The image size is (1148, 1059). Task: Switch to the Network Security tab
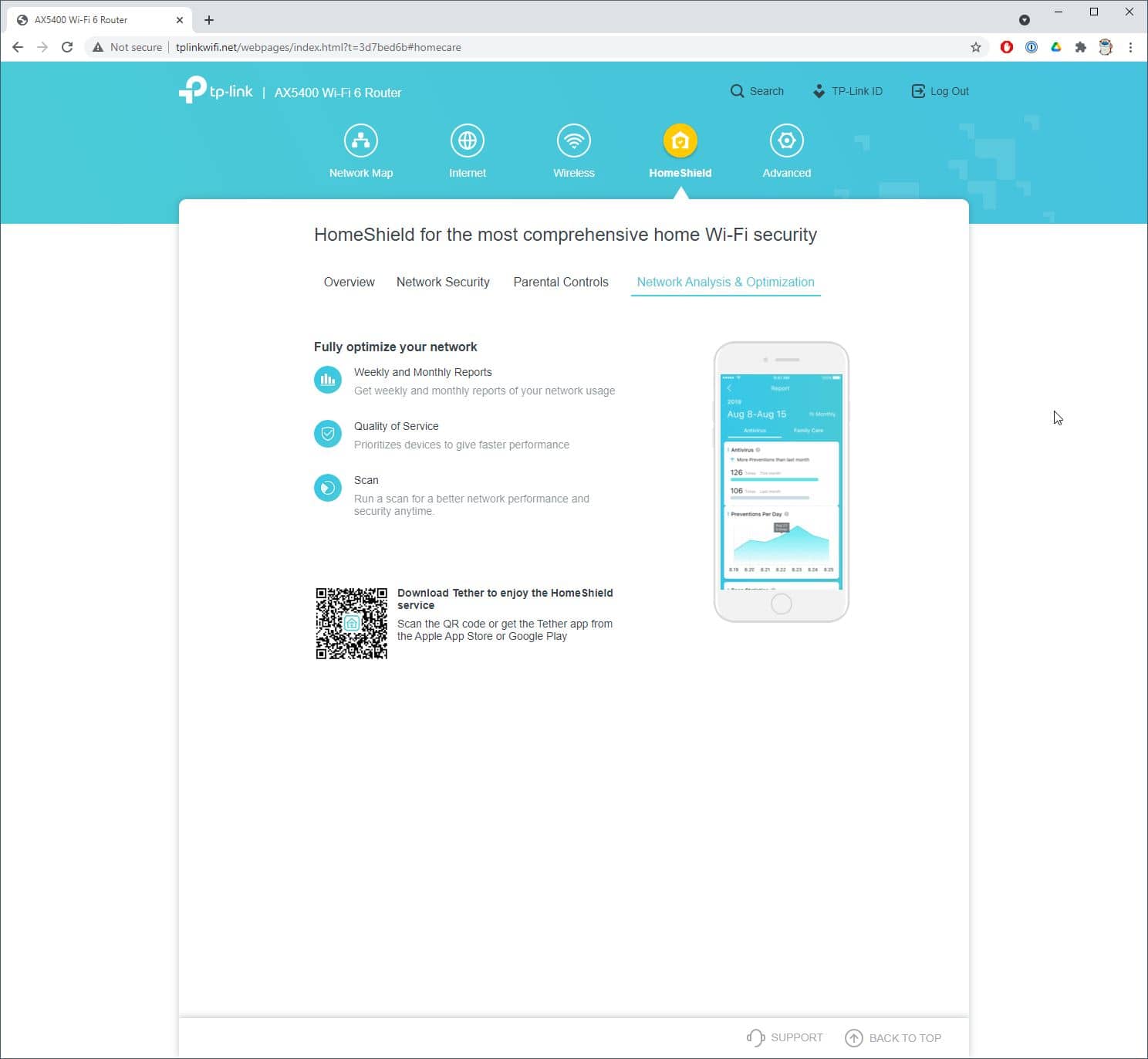tap(443, 283)
